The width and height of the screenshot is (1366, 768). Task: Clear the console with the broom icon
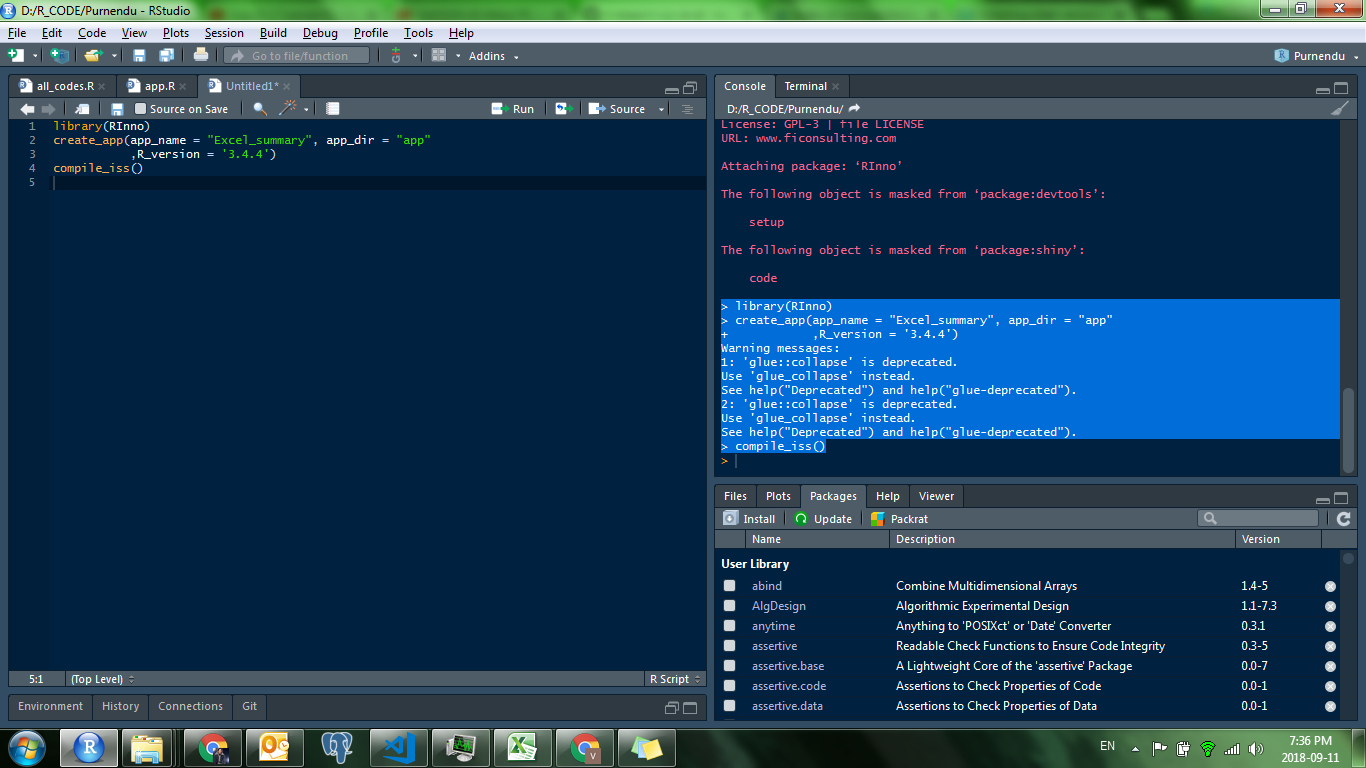point(1340,108)
